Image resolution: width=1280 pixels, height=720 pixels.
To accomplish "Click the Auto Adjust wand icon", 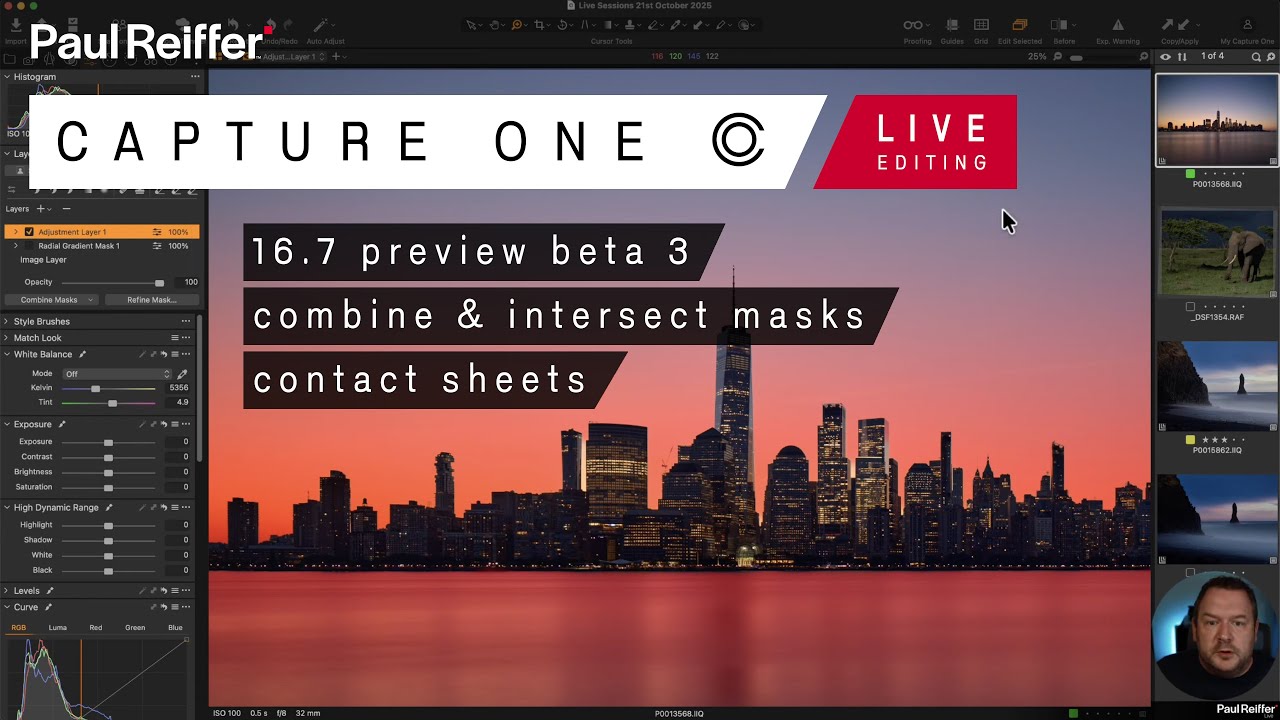I will coord(322,25).
